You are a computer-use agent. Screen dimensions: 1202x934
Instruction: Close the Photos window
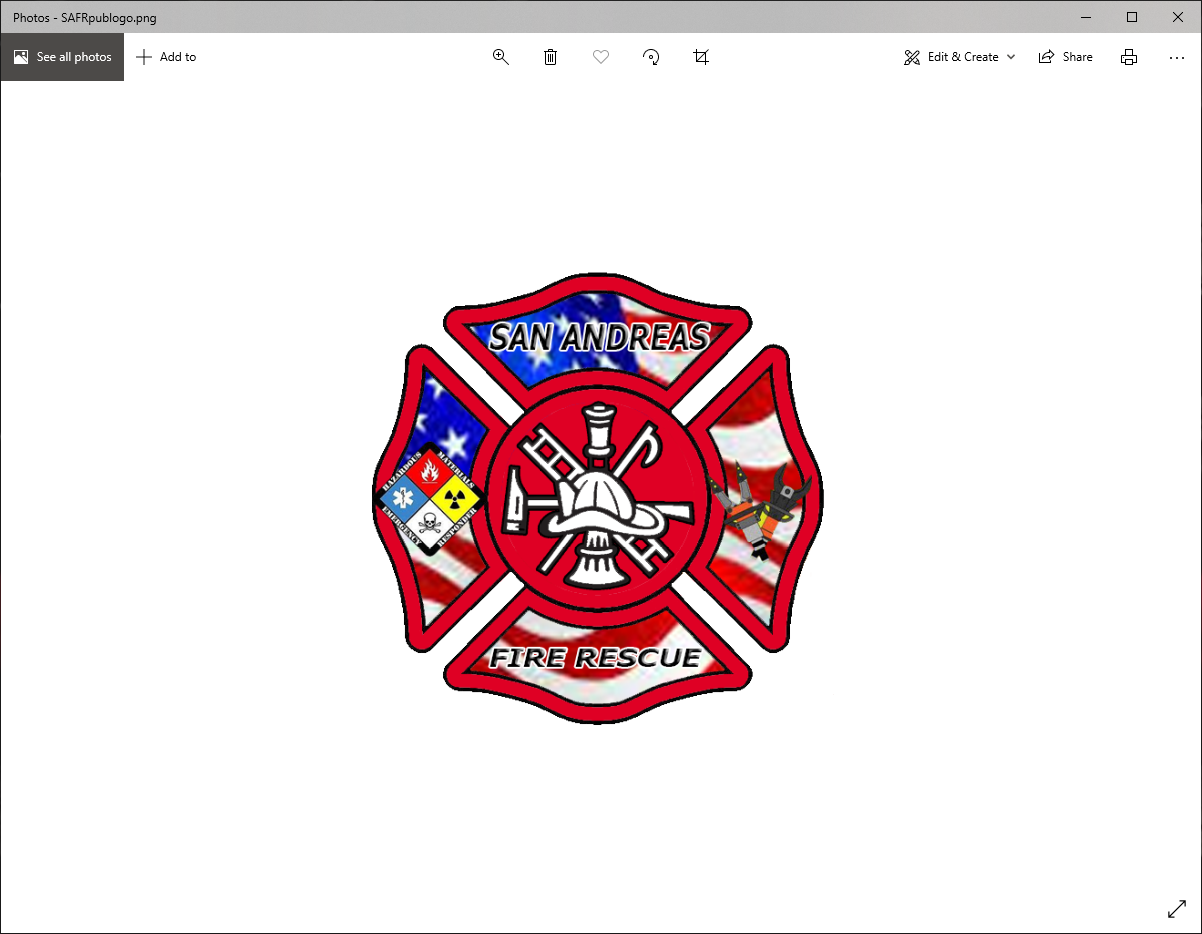1178,17
